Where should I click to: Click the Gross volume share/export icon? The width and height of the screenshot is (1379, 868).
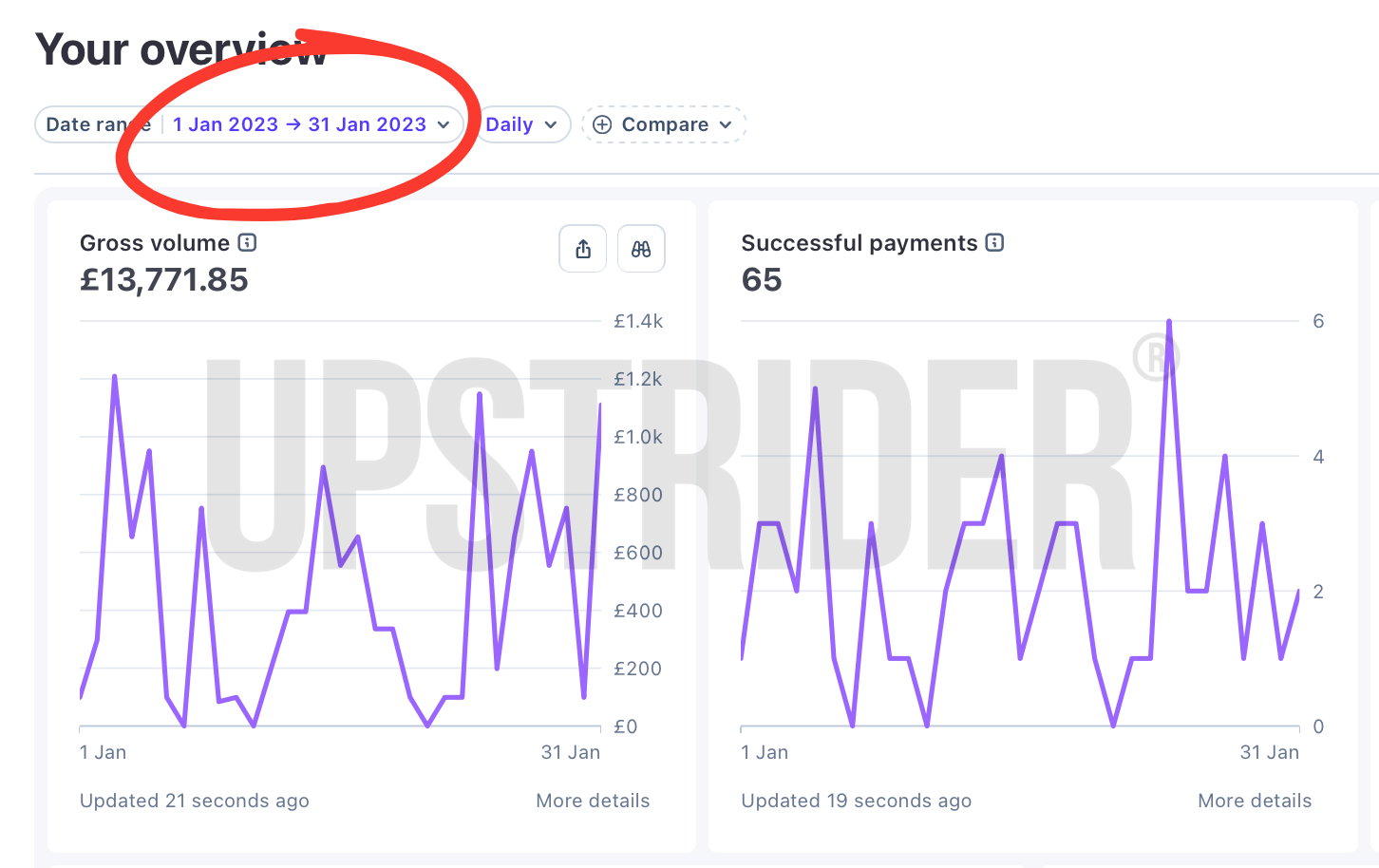point(583,249)
